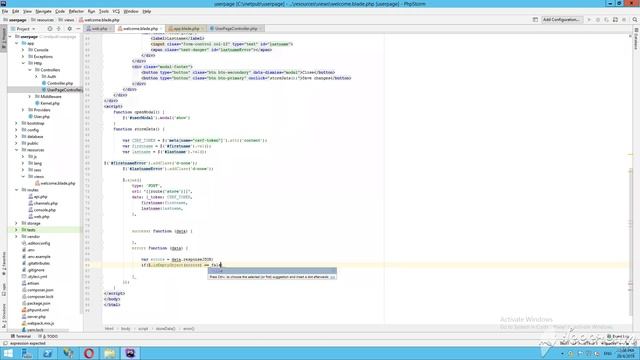Open PowerShell from the taskbar
Screen dimensions: 640x360
(x=47, y=353)
